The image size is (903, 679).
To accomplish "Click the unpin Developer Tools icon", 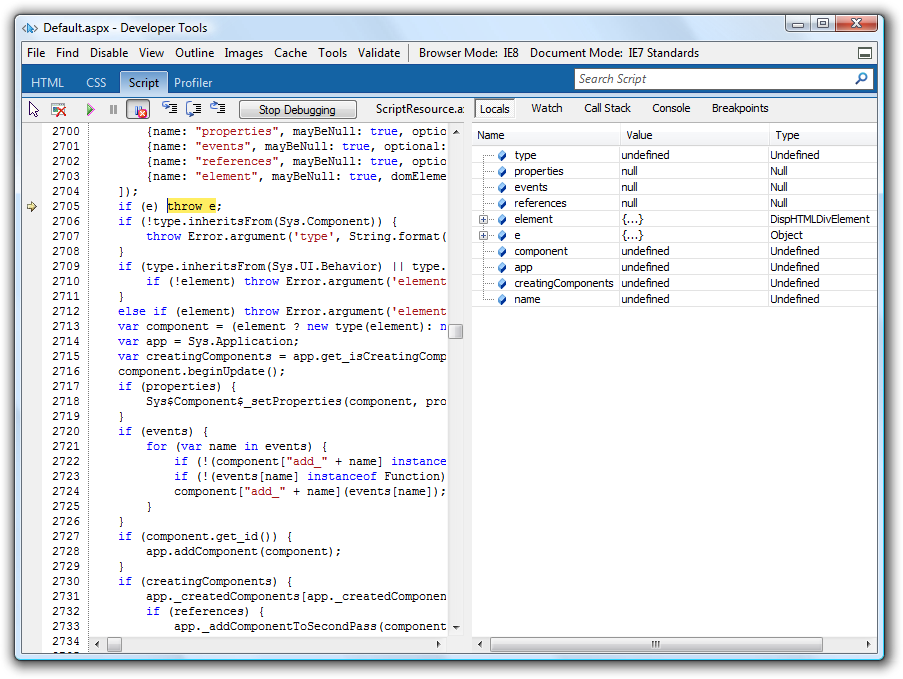I will [865, 53].
